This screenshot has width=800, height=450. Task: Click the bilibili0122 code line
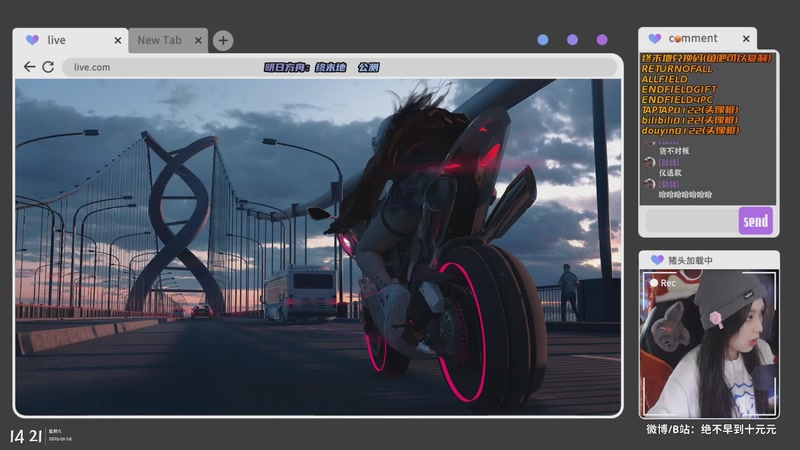[690, 120]
